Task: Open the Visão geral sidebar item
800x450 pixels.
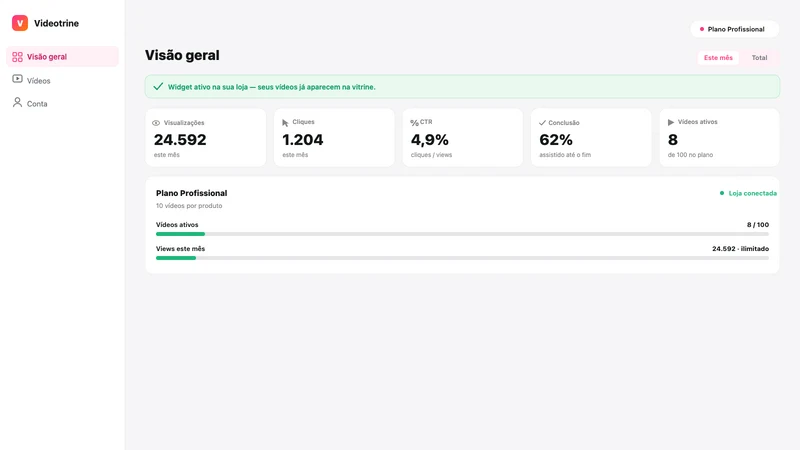Action: tap(62, 57)
